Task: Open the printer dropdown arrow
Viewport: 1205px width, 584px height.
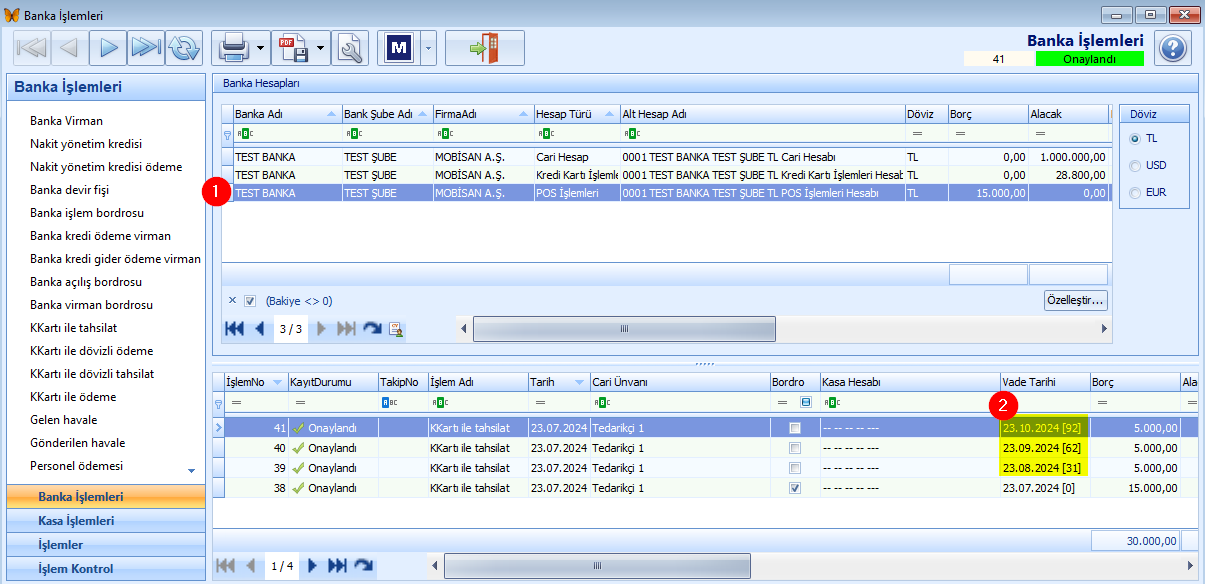Action: point(261,47)
